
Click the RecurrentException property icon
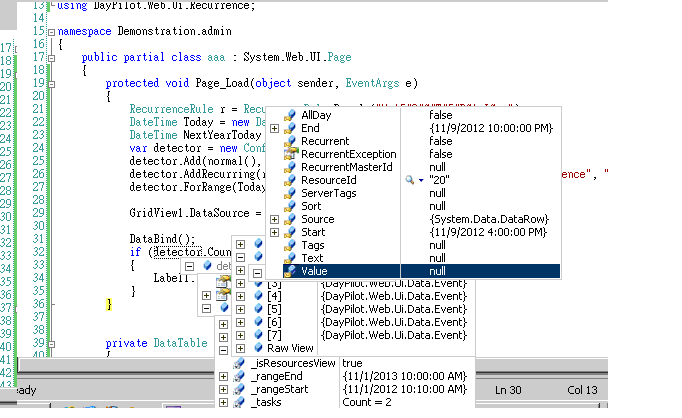click(x=291, y=154)
